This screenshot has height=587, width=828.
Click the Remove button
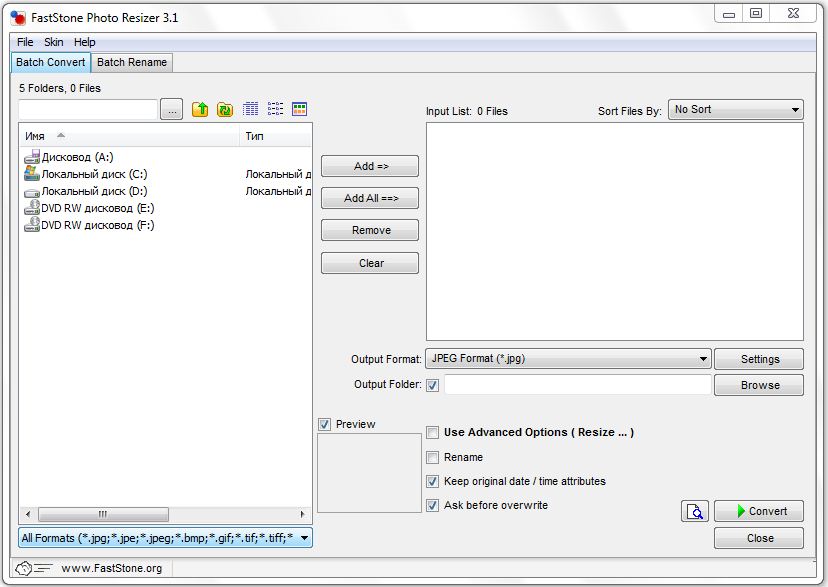[370, 230]
